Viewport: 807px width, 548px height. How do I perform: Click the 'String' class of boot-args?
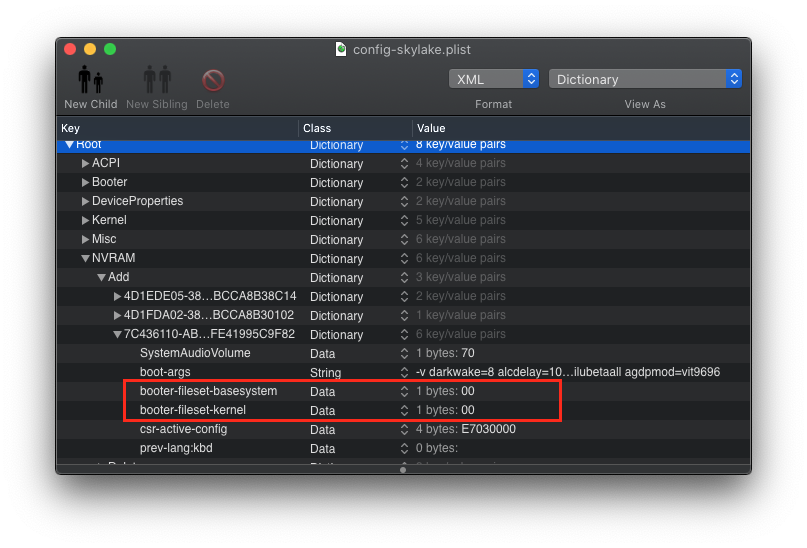pos(325,373)
